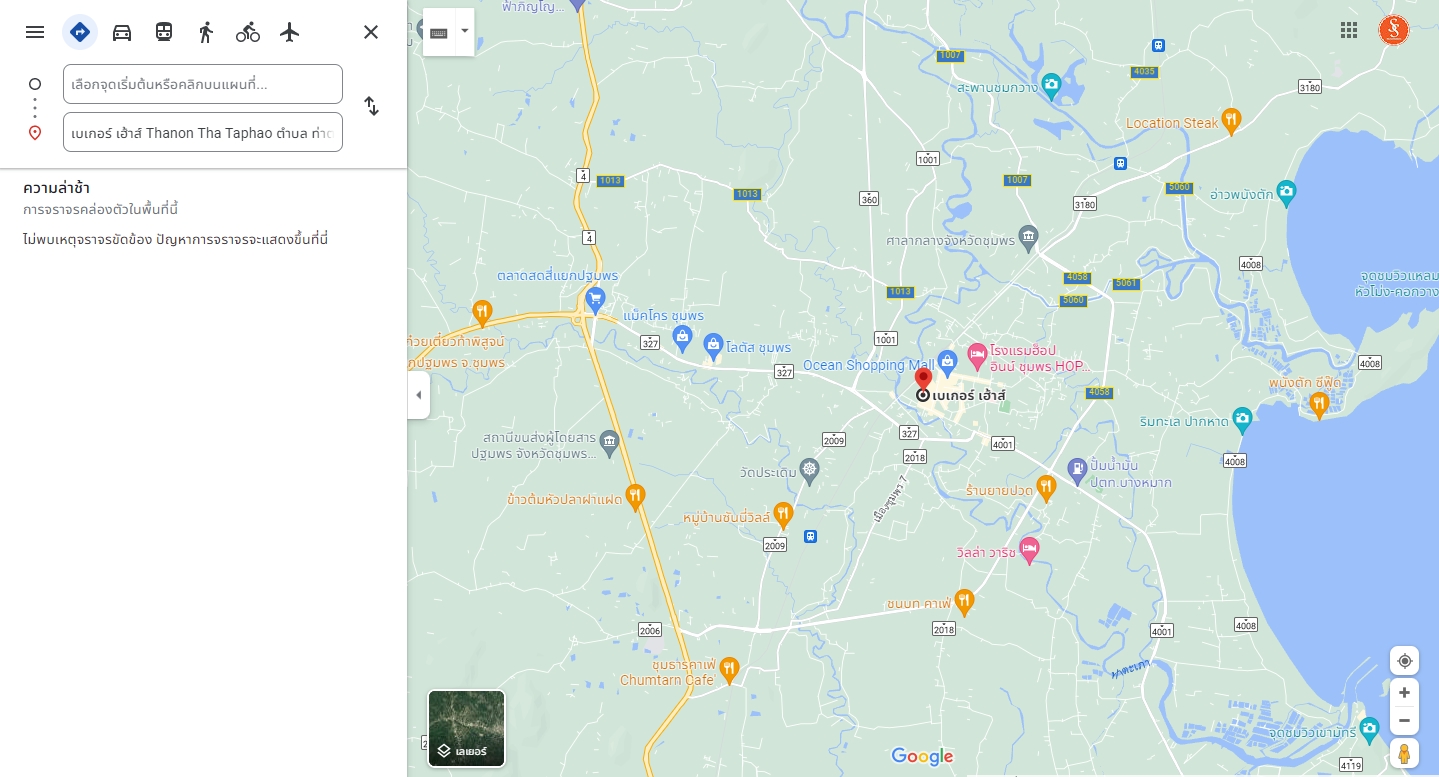Image resolution: width=1439 pixels, height=777 pixels.
Task: Choose walking directions mode
Action: click(x=206, y=32)
